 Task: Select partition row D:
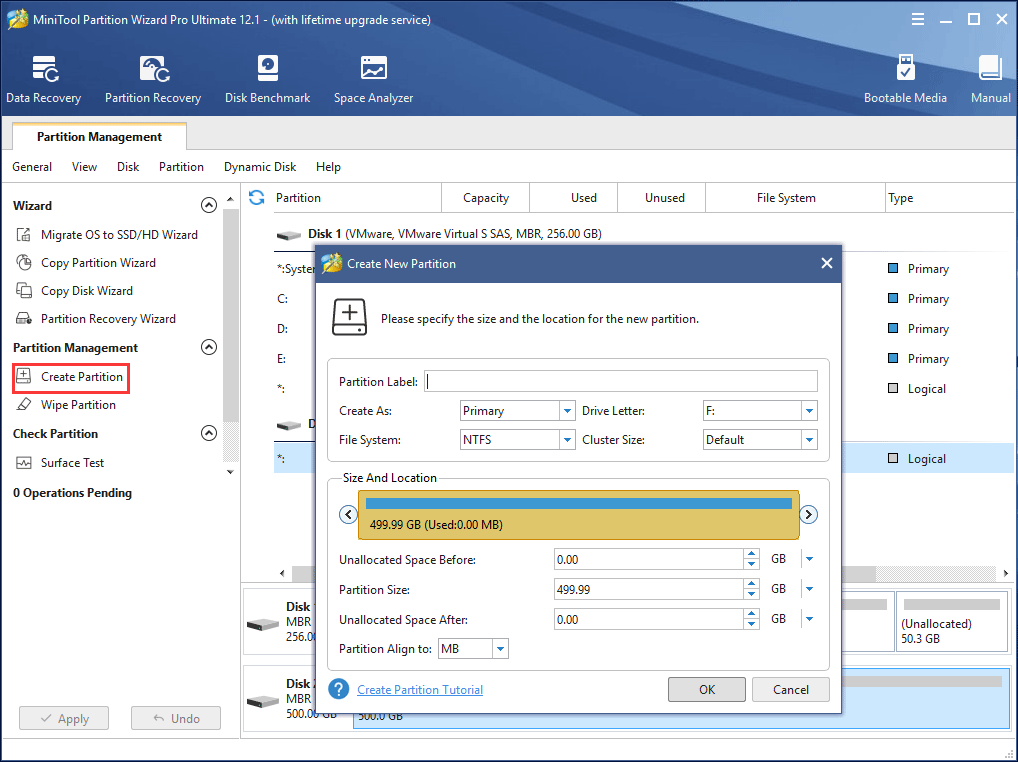coord(282,328)
